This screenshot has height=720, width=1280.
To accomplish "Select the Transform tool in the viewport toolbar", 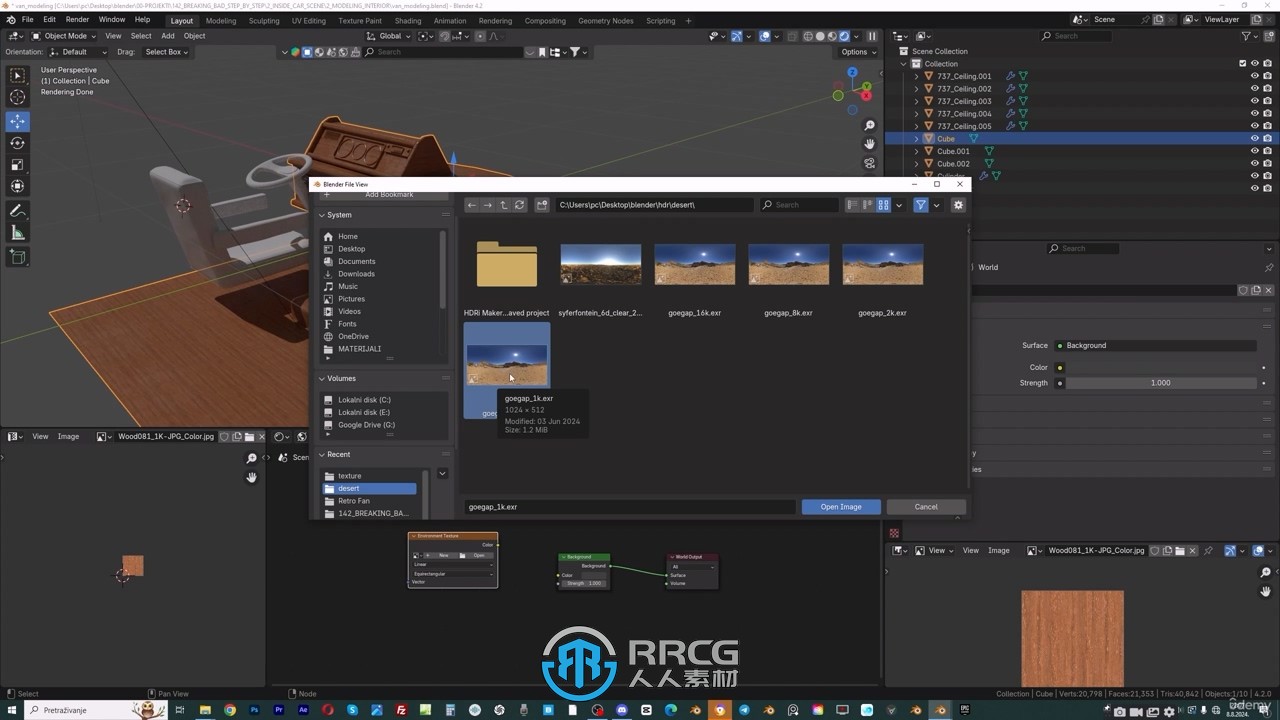I will click(18, 187).
